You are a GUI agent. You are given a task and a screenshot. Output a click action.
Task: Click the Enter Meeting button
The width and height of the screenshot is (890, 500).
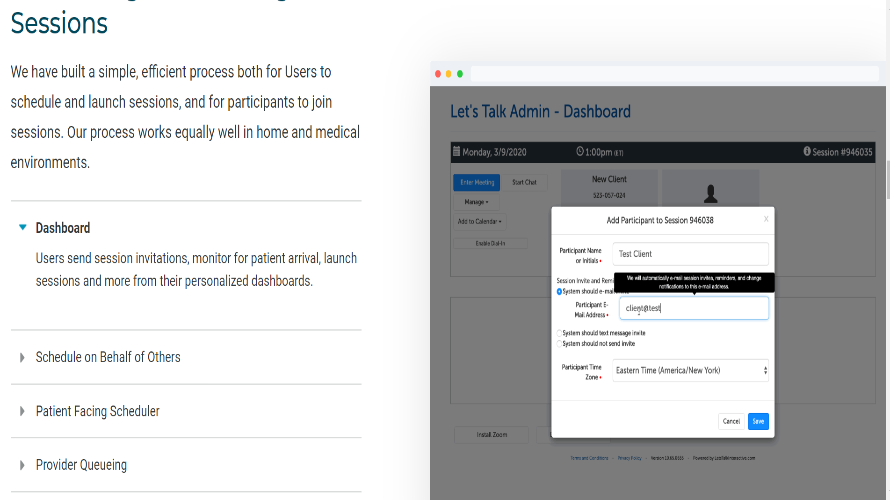(477, 182)
